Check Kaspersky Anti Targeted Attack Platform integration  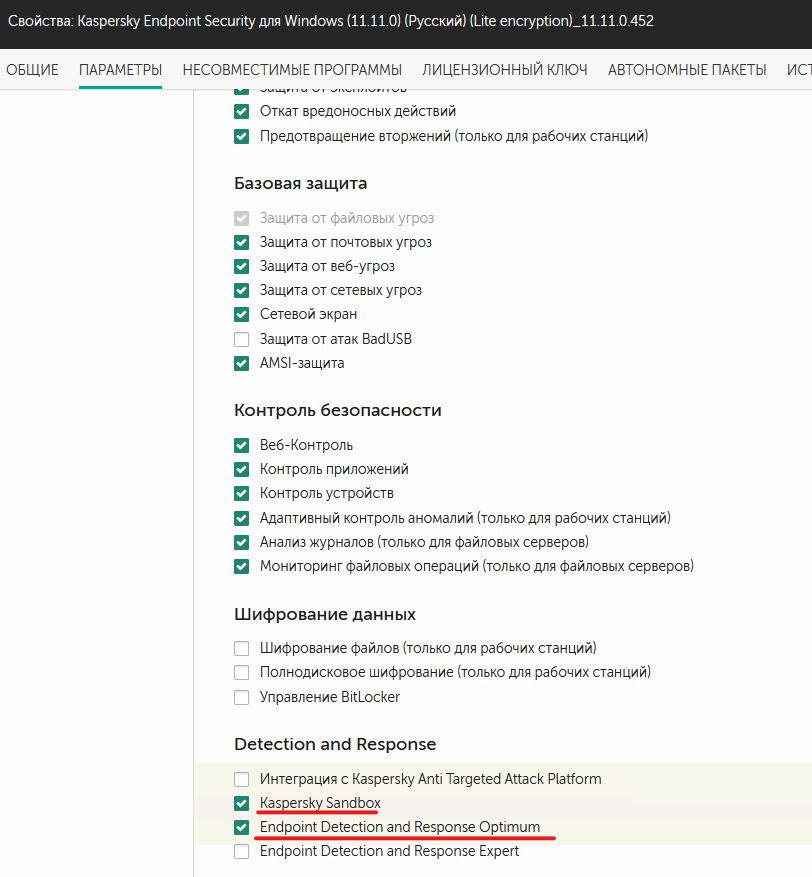241,779
